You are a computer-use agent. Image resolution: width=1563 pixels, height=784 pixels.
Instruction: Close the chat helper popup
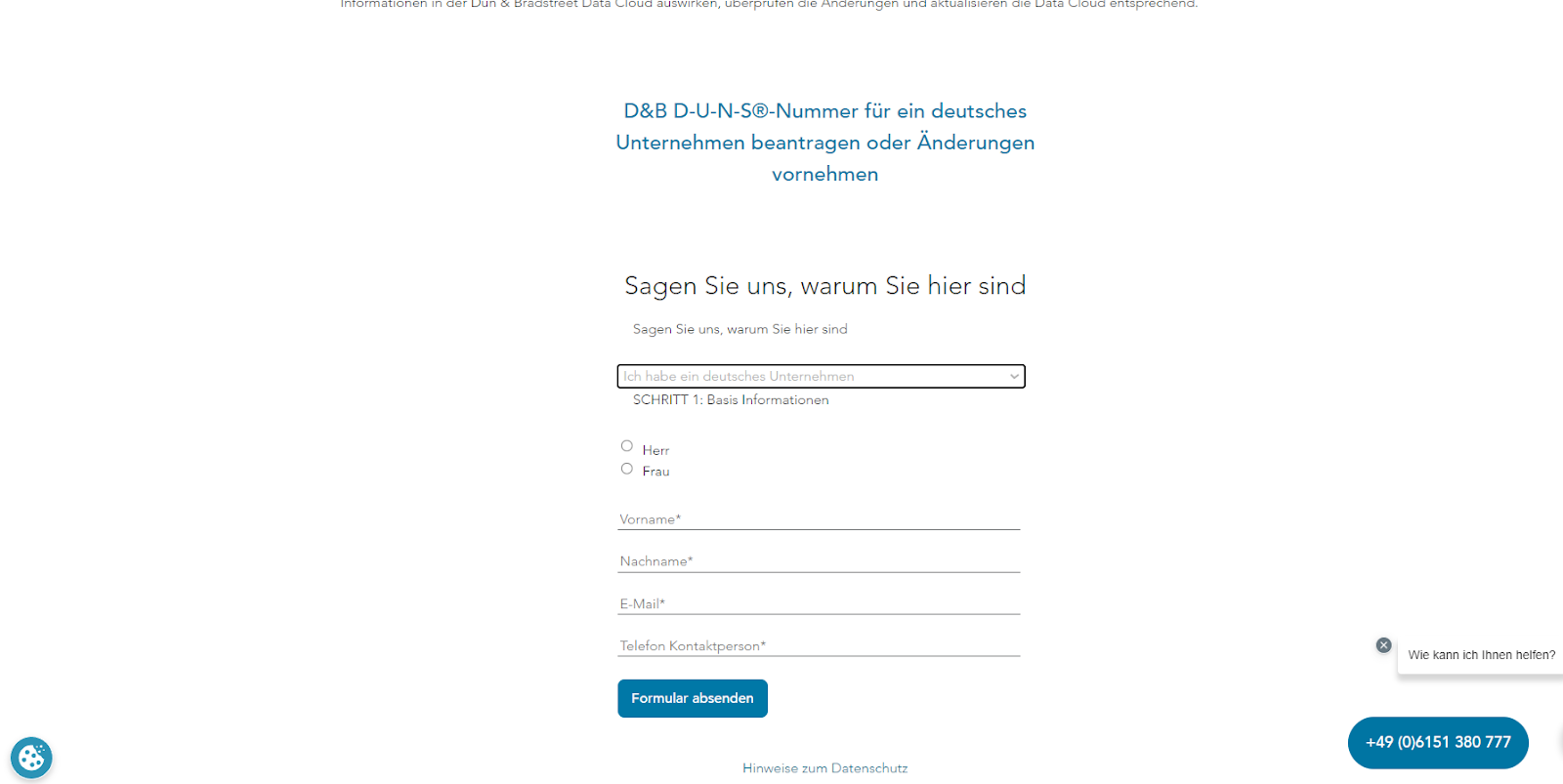pyautogui.click(x=1383, y=645)
